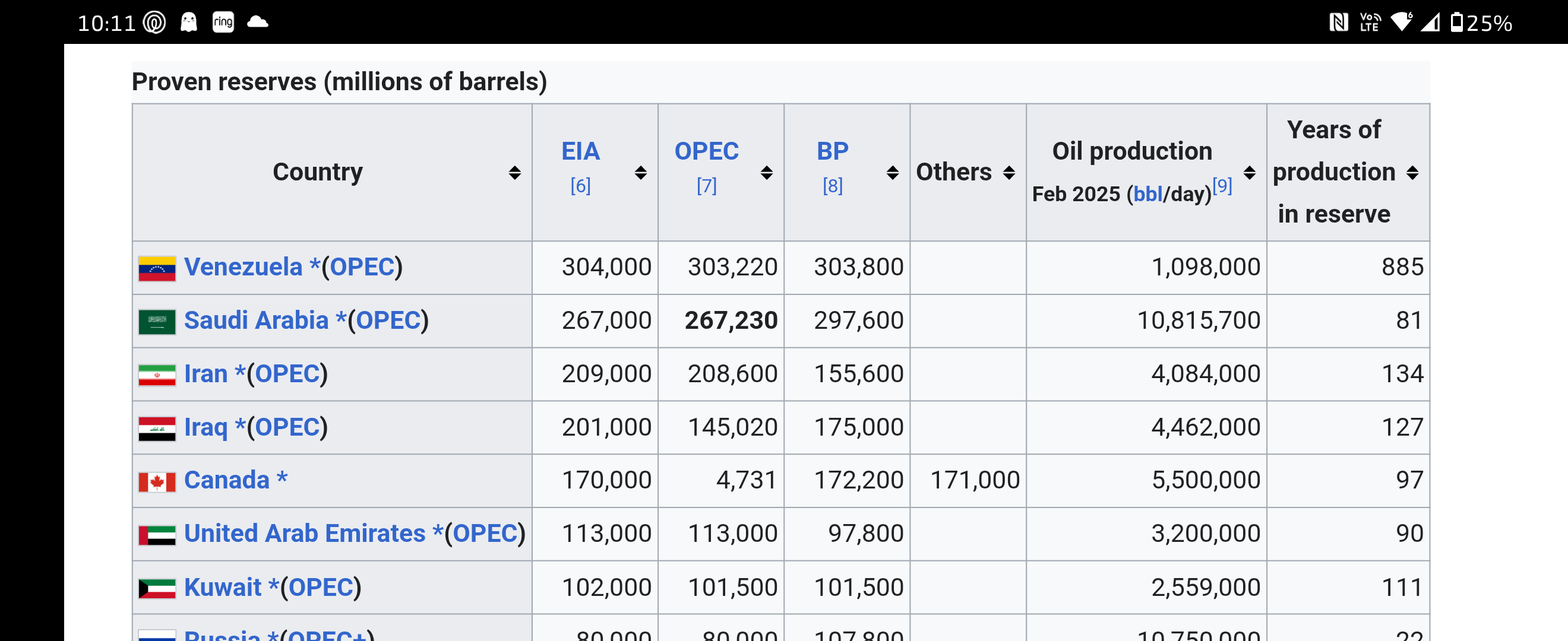Viewport: 1568px width, 641px height.
Task: Open OPEC link in Kuwait row
Action: pyautogui.click(x=321, y=588)
